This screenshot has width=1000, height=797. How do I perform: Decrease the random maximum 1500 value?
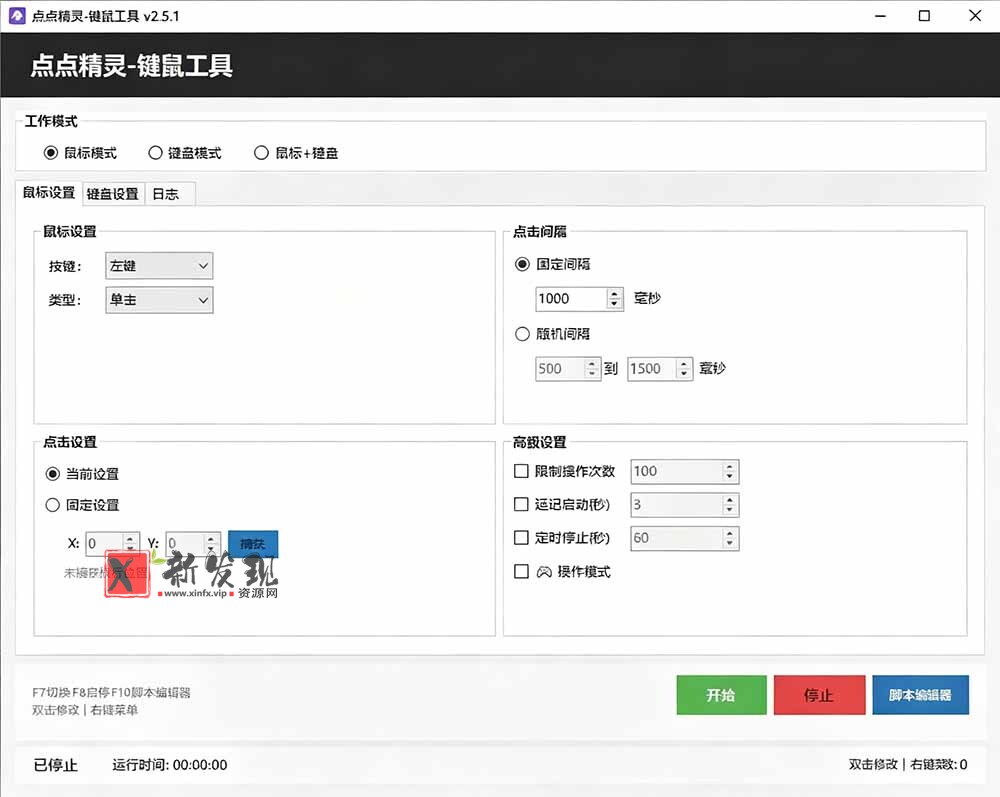pos(684,374)
